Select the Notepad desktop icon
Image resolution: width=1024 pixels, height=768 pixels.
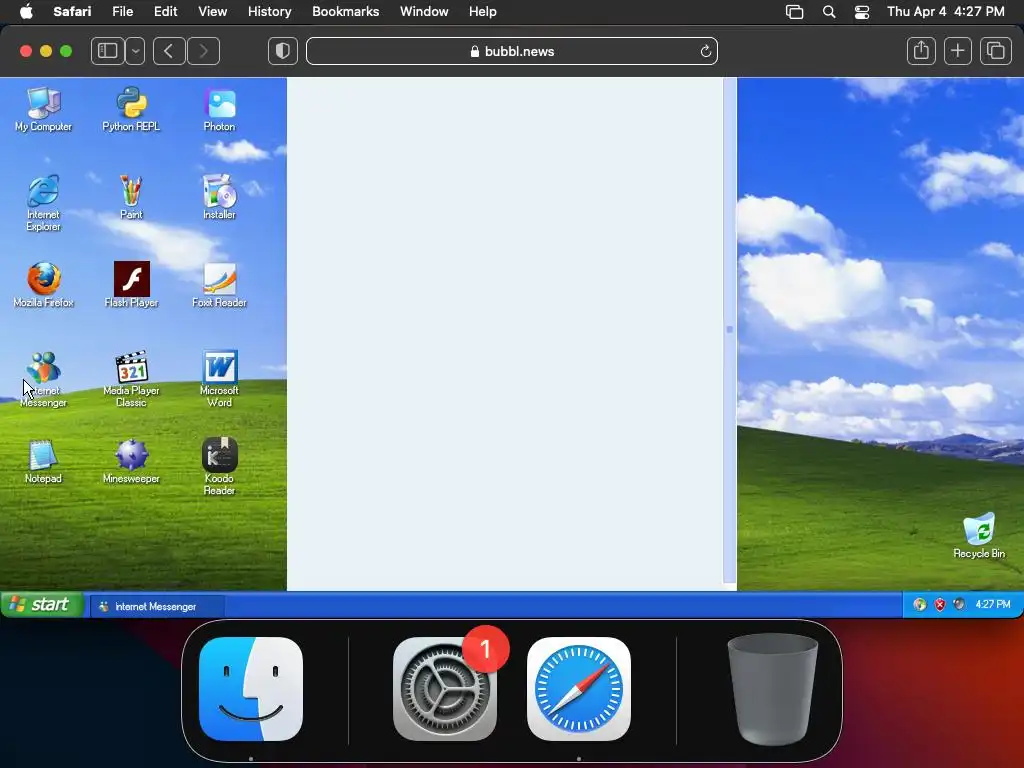(x=43, y=461)
